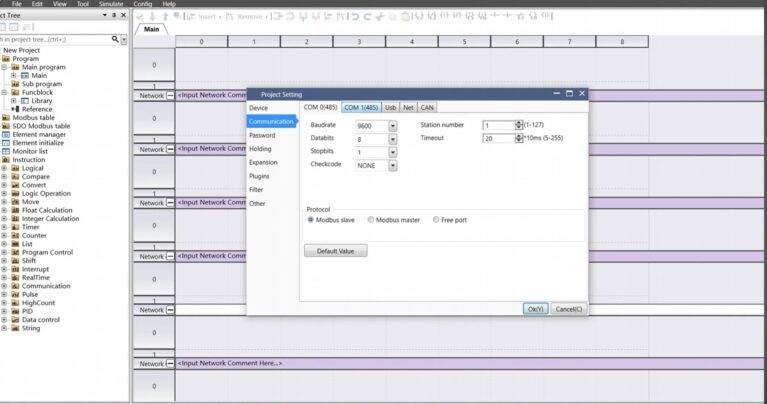Open the Databits dropdown
Screen dimensions: 767x404
click(392, 139)
